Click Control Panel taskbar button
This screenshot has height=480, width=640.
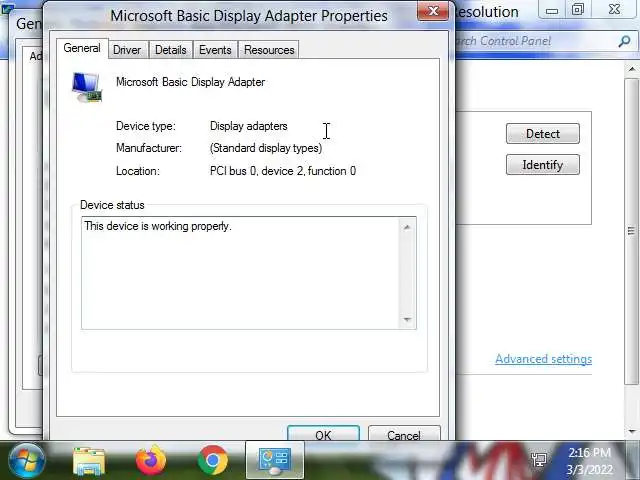coord(275,460)
